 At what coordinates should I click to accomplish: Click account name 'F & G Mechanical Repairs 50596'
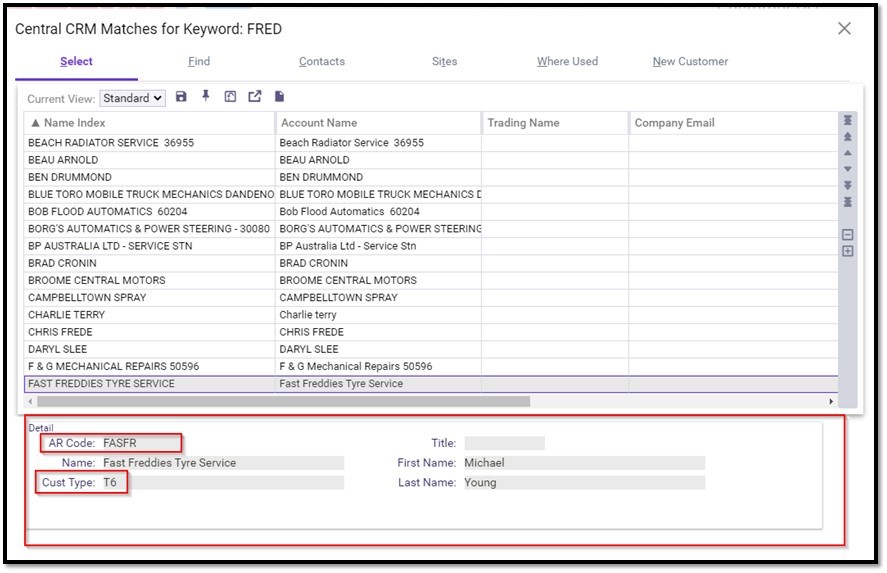[x=356, y=366]
